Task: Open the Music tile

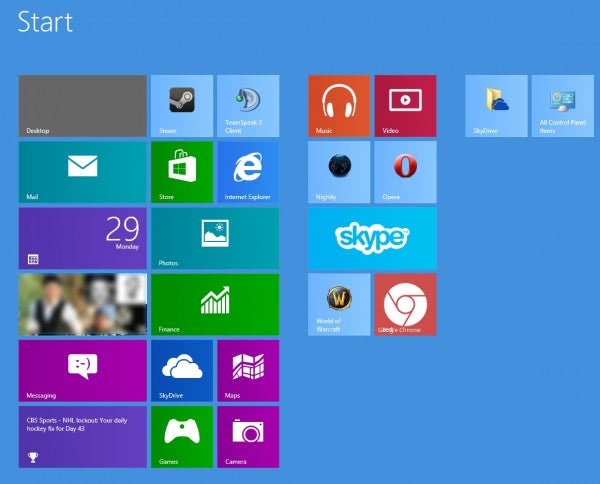Action: click(339, 106)
